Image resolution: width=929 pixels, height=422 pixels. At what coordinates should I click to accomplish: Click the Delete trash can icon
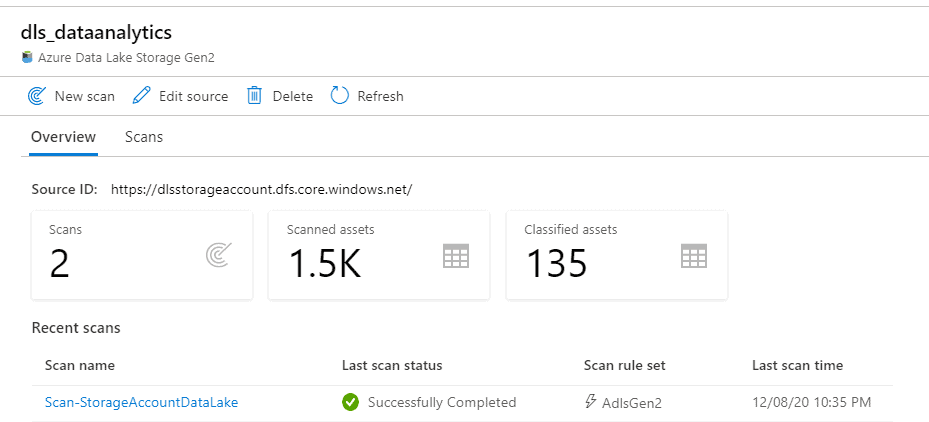(254, 96)
